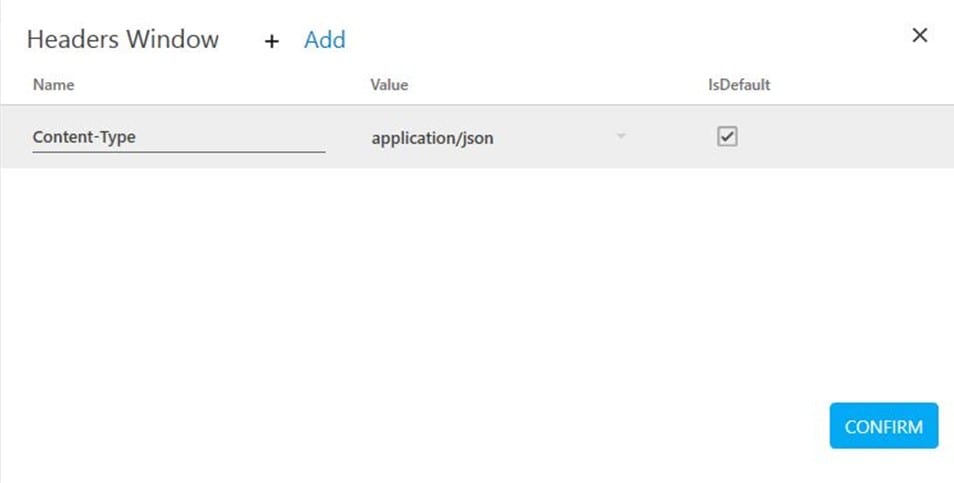954x483 pixels.
Task: Click row space between dropdown arrow and checkbox
Action: coord(670,137)
